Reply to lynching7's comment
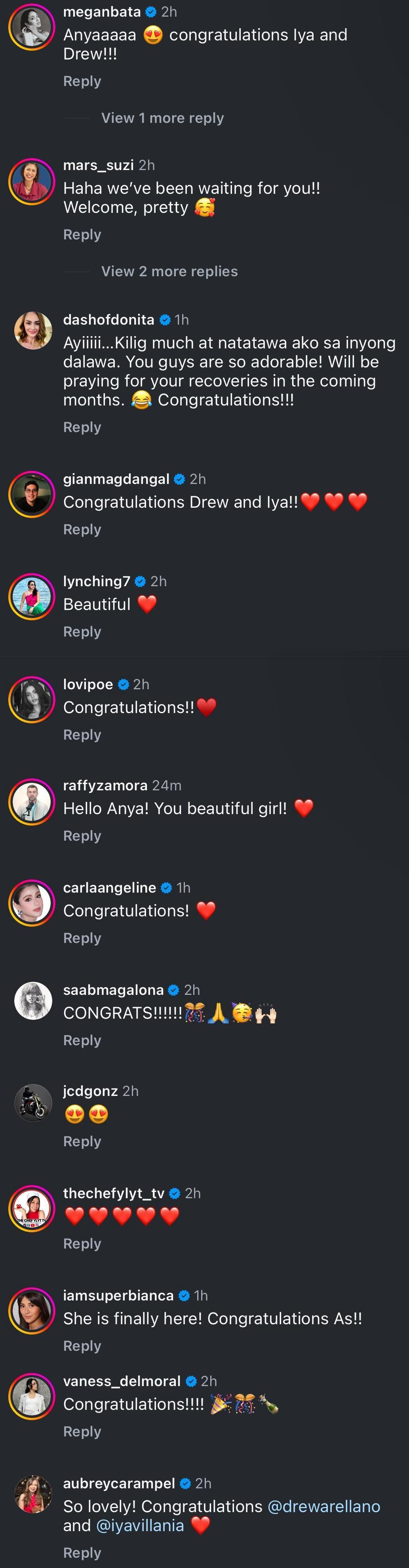This screenshot has width=409, height=1568. 82,632
